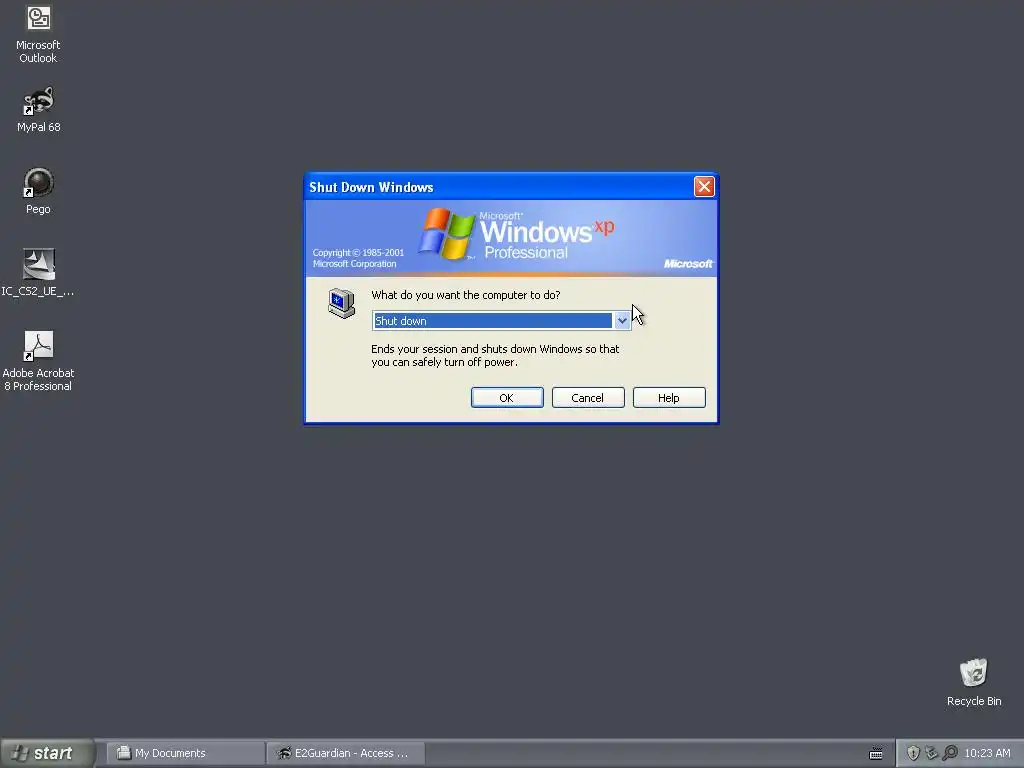Close the Shut Down Windows dialog
This screenshot has width=1024, height=768.
(704, 187)
